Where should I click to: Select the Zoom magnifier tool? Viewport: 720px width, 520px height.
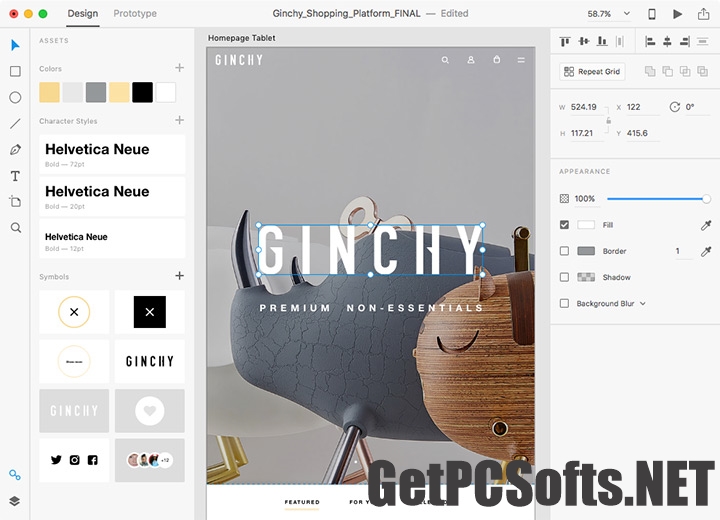pyautogui.click(x=16, y=228)
